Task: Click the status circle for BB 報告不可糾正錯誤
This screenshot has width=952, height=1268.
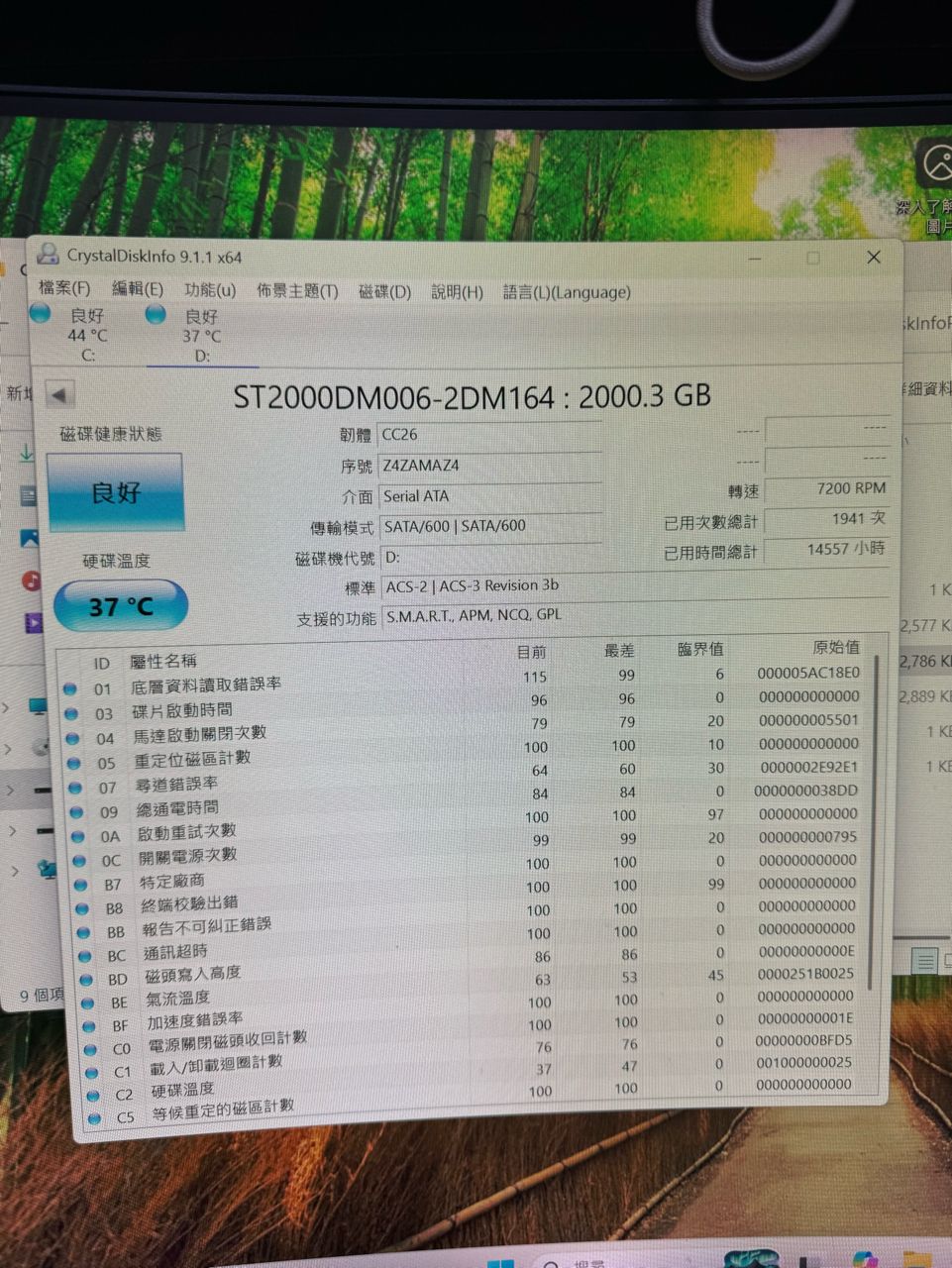Action: point(83,932)
